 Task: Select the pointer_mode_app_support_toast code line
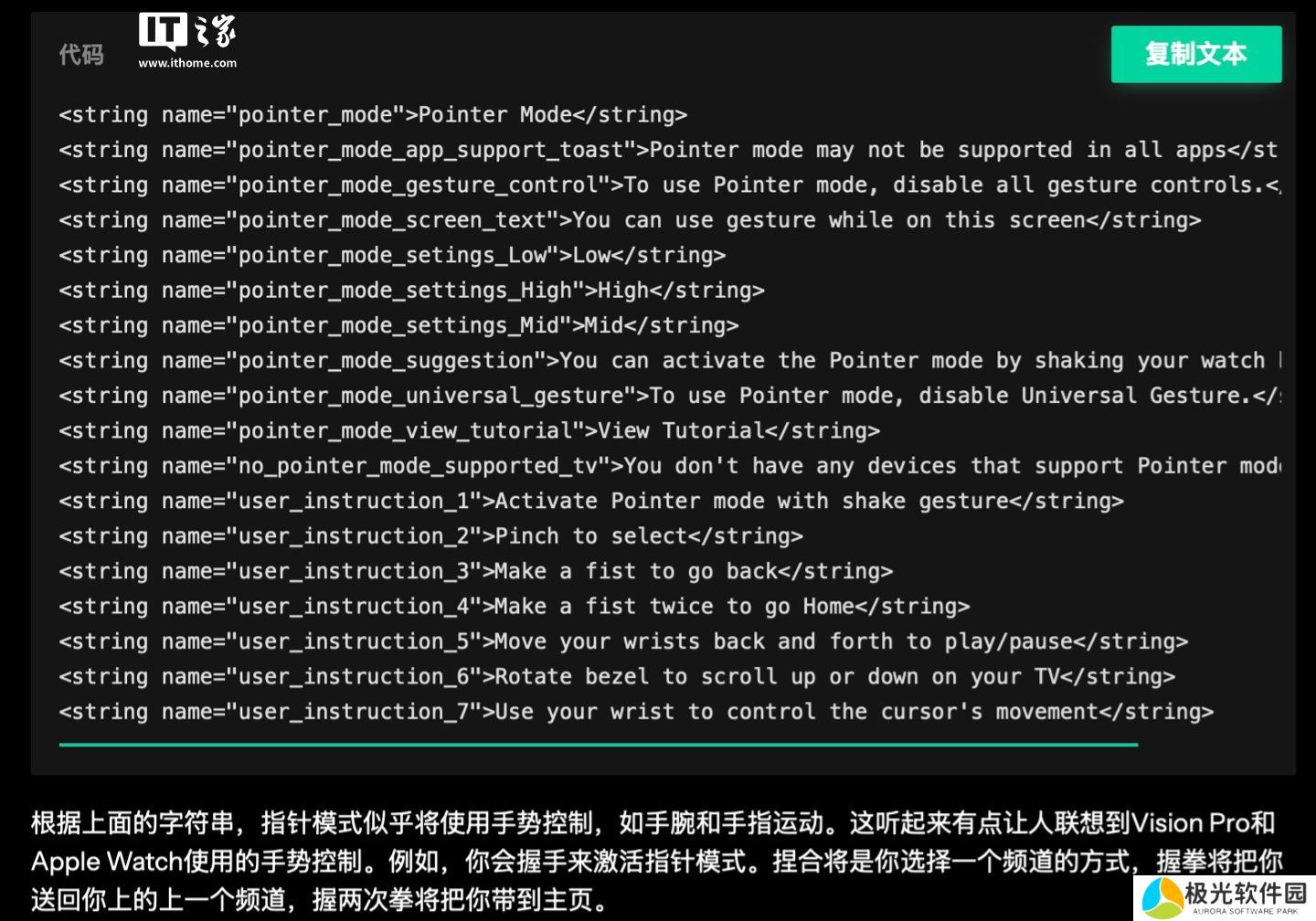coord(667,150)
